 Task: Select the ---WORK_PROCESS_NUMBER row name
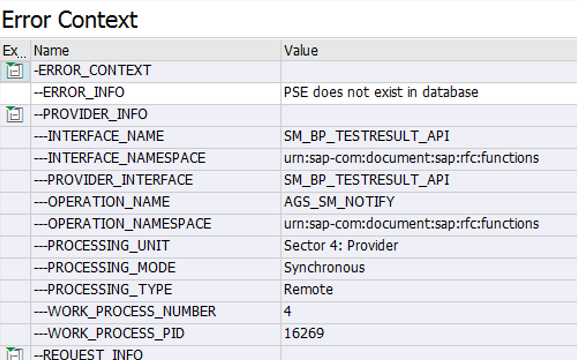125,311
